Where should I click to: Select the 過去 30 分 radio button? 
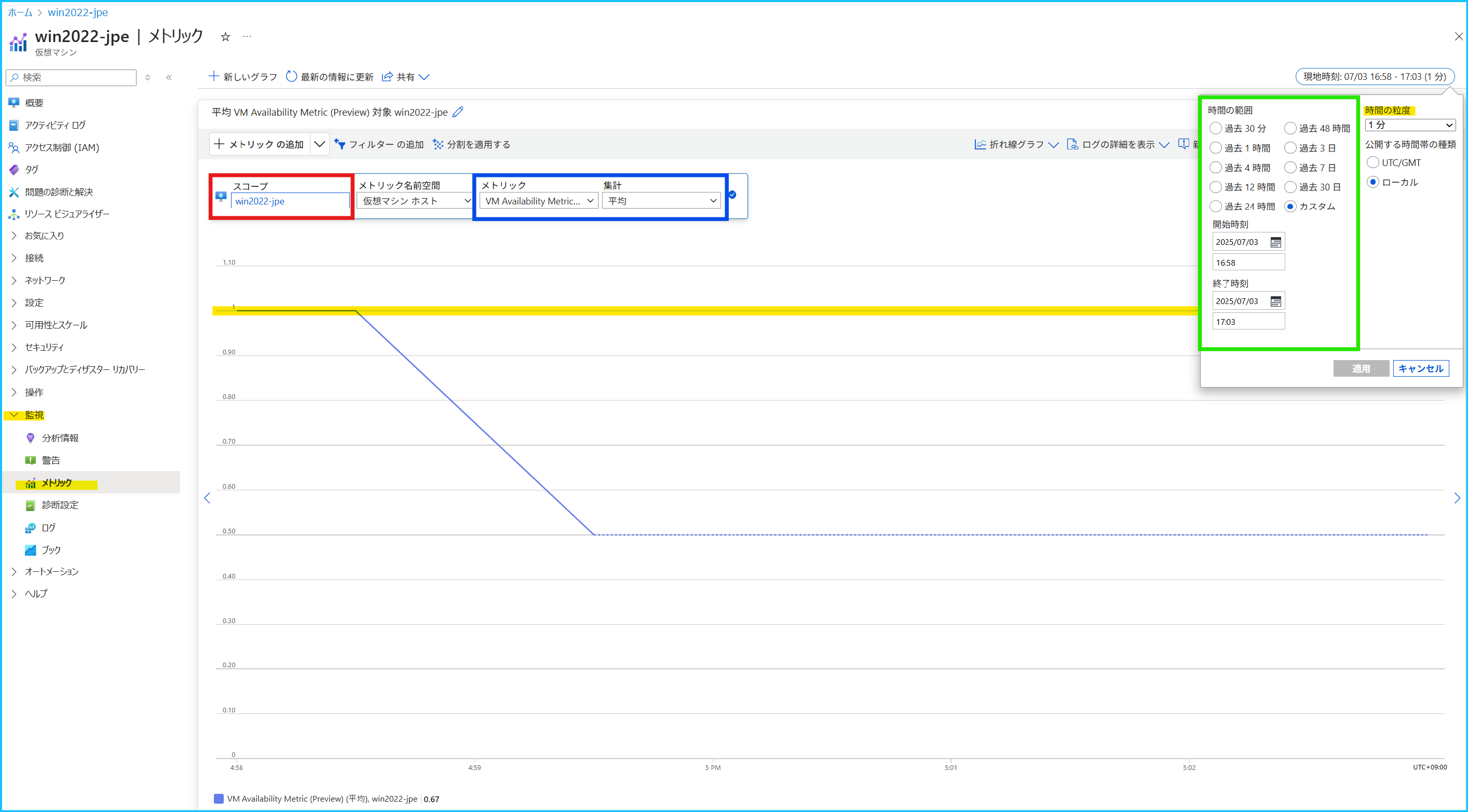(x=1216, y=129)
